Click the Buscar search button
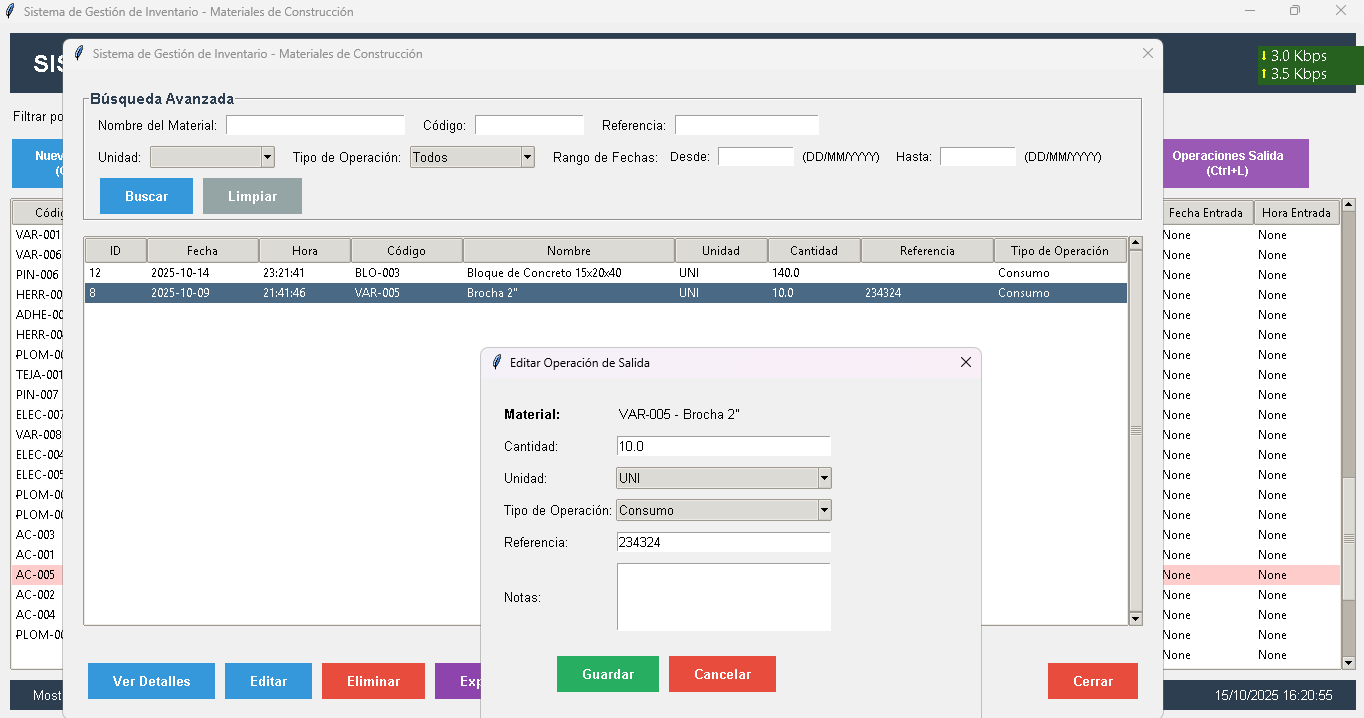The height and width of the screenshot is (718, 1364). (146, 196)
